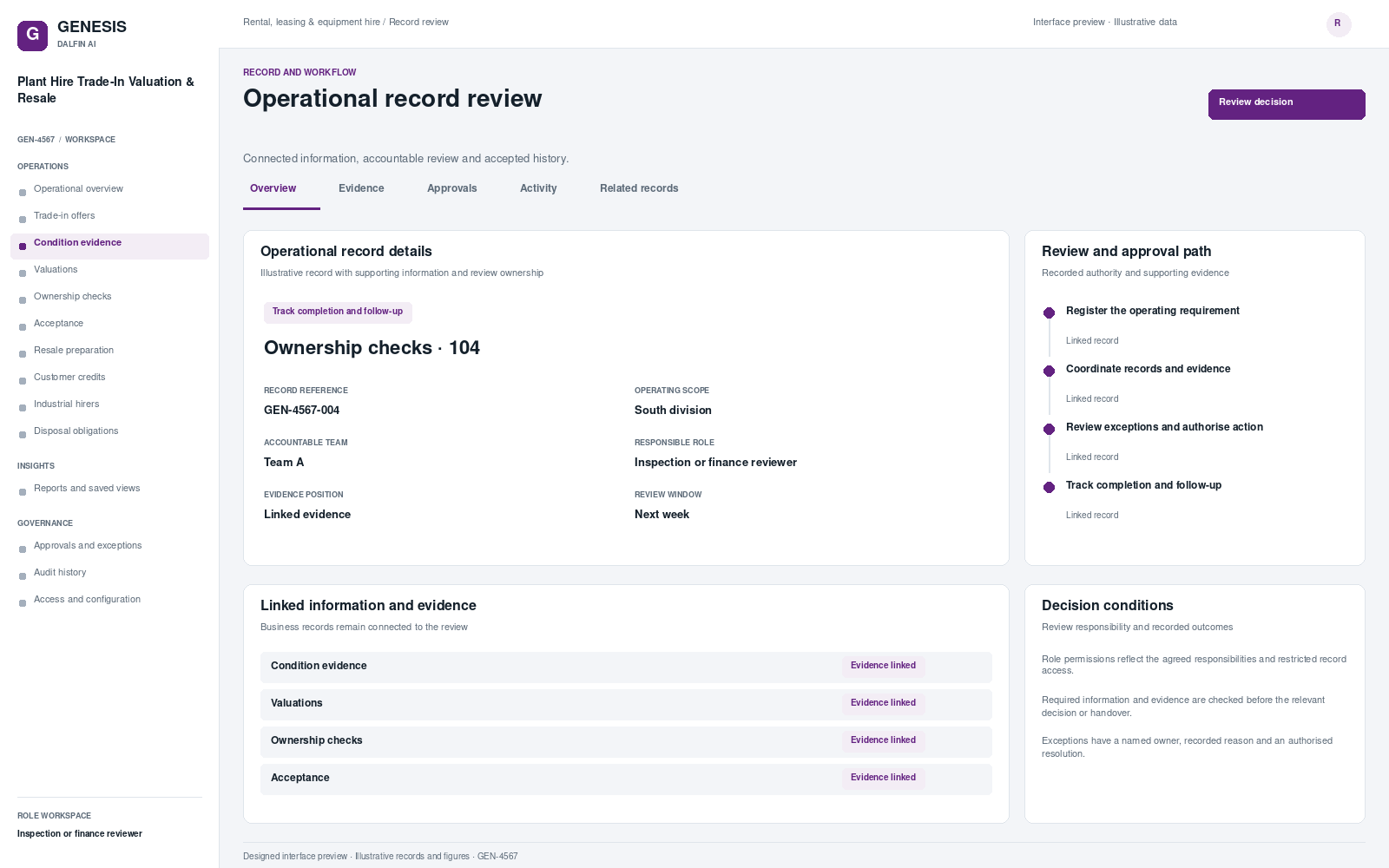Click the Rental, leasing & equipment hire breadcrumb
Viewport: 1389px width, 868px height.
(x=312, y=23)
